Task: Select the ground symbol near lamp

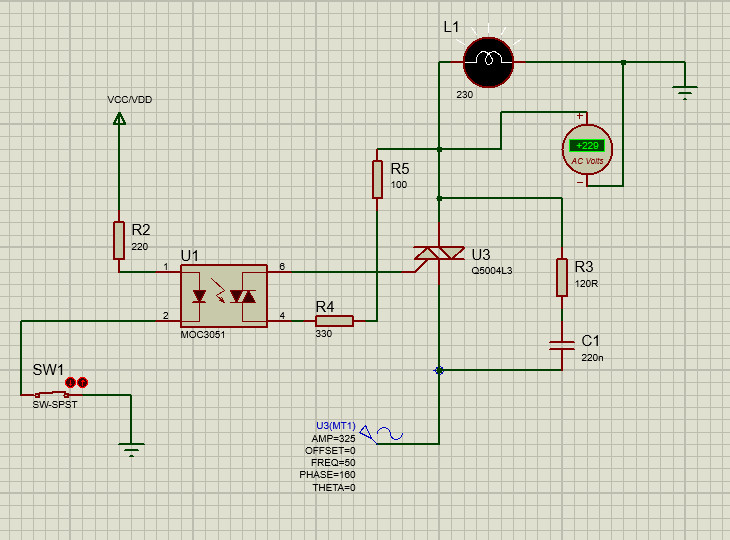Action: pos(685,93)
